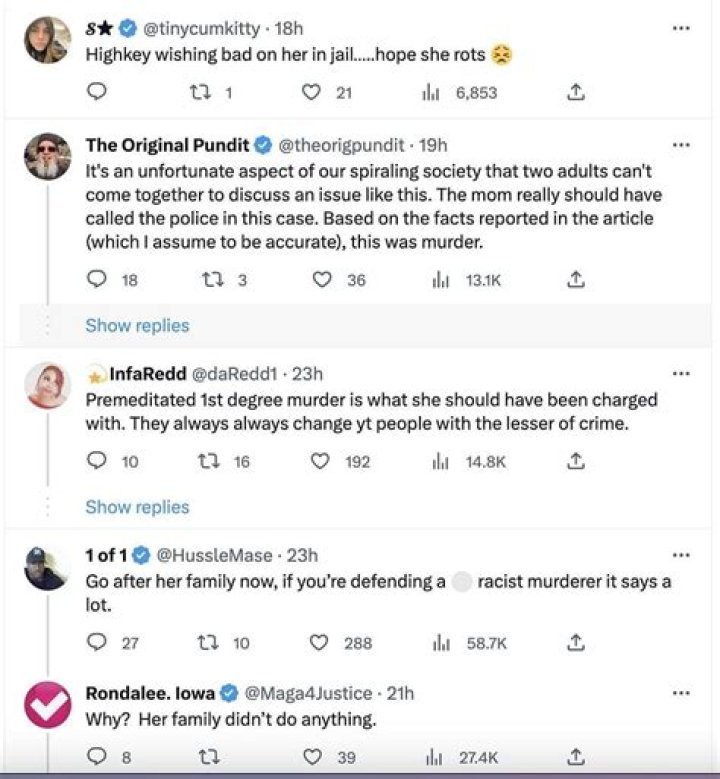This screenshot has height=779, width=720.
Task: Share the @HussleMase tweet
Action: (575, 643)
